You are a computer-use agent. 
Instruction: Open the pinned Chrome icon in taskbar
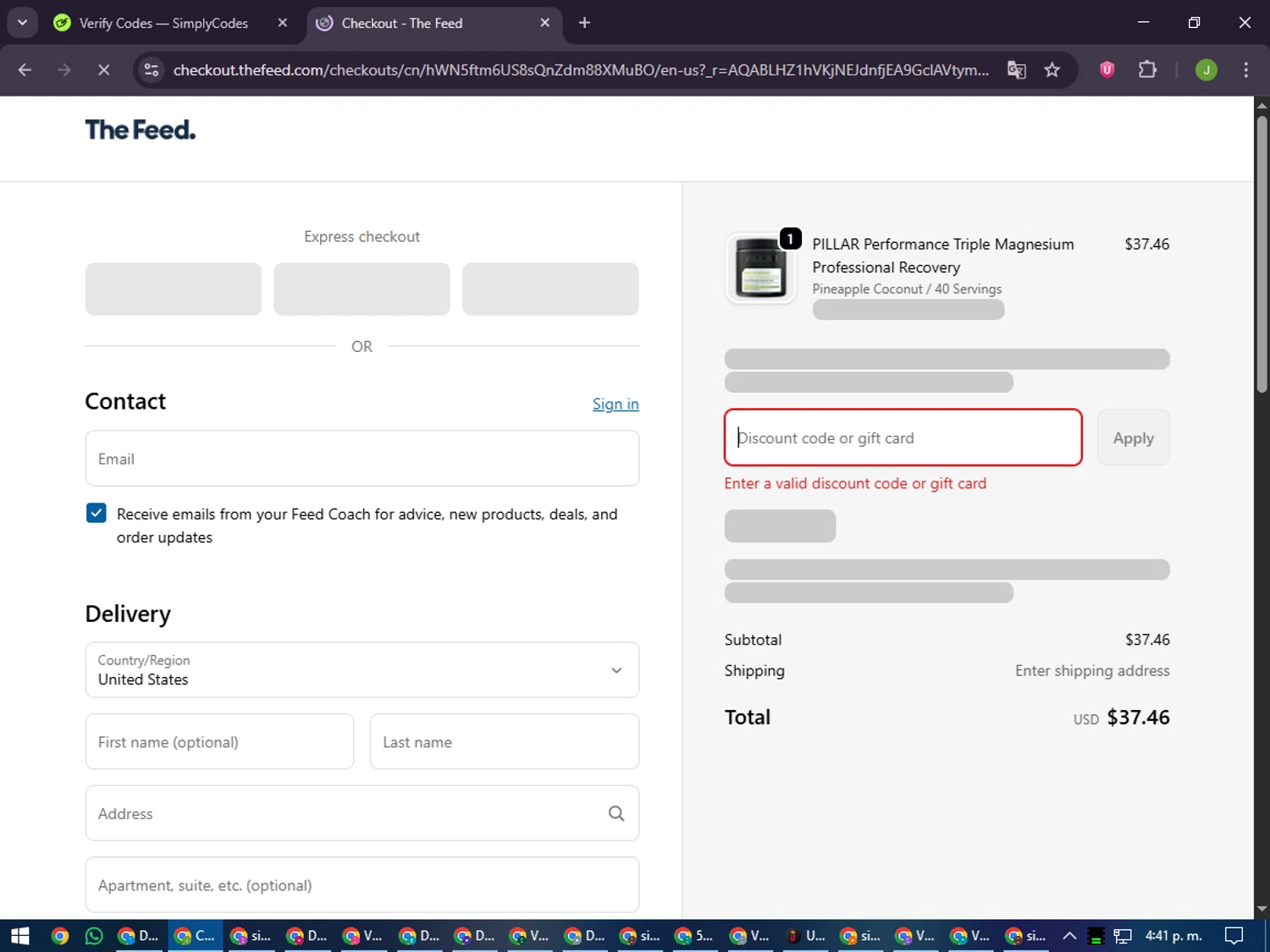[x=59, y=936]
